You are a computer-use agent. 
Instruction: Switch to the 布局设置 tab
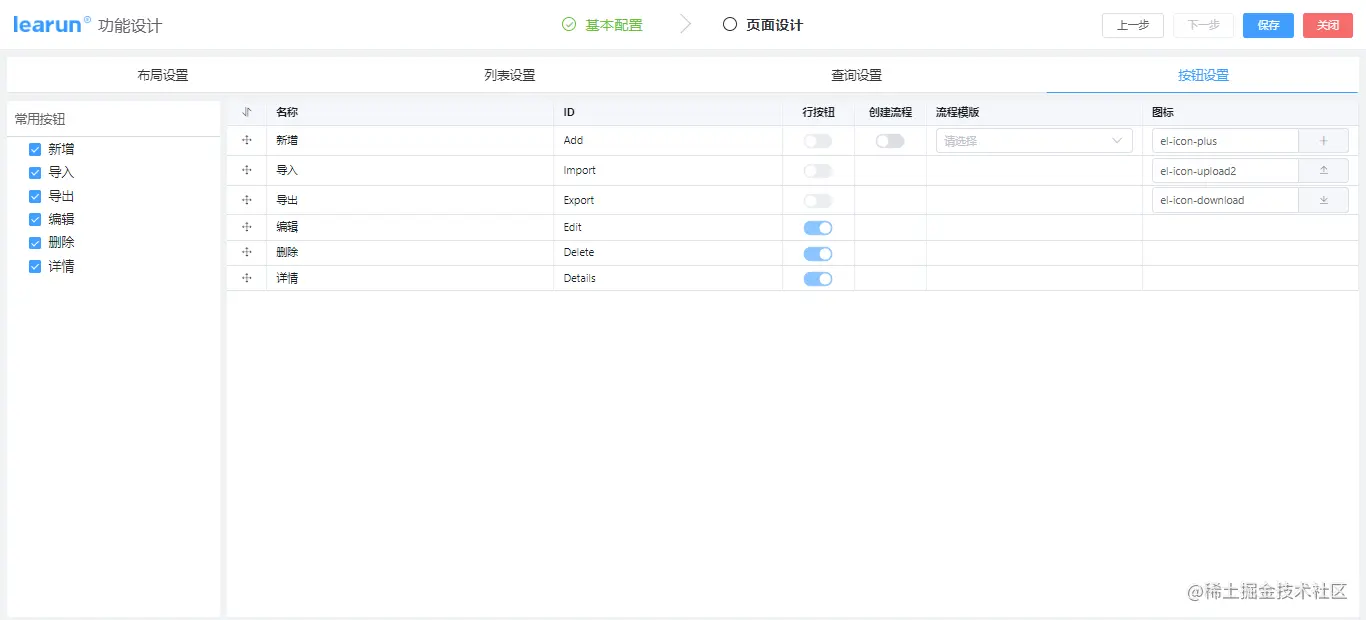click(163, 75)
